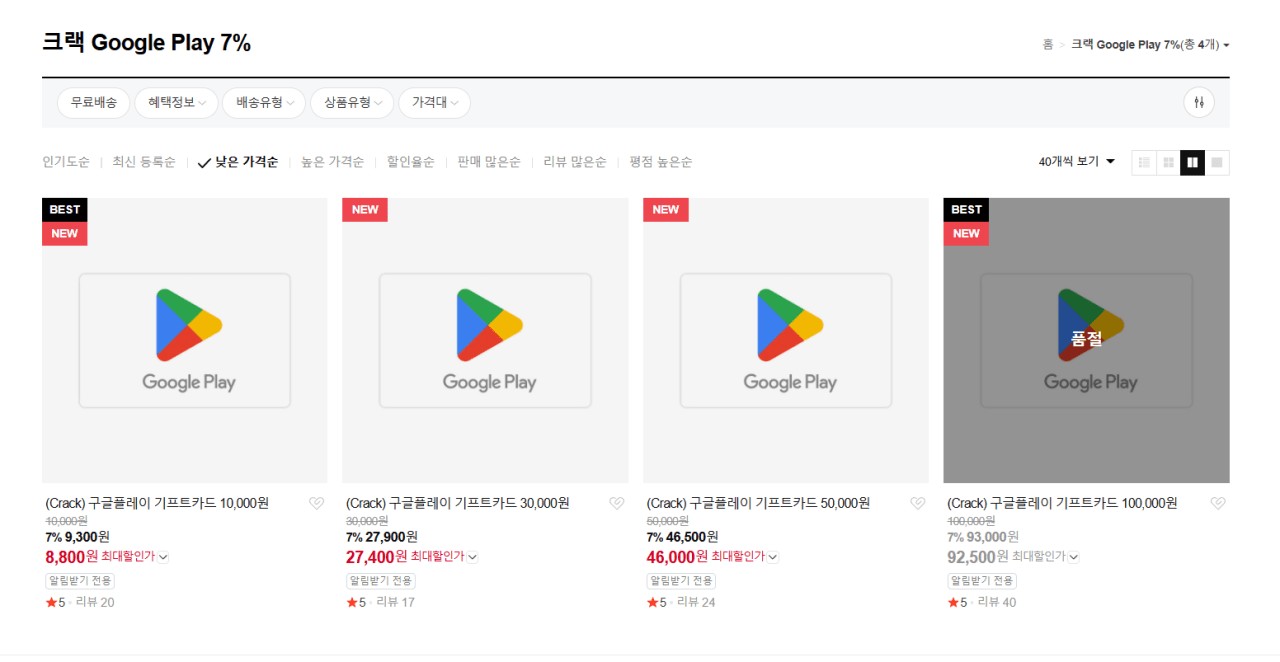Select the 7% 9,300원 price line
The height and width of the screenshot is (662, 1280).
pos(78,537)
